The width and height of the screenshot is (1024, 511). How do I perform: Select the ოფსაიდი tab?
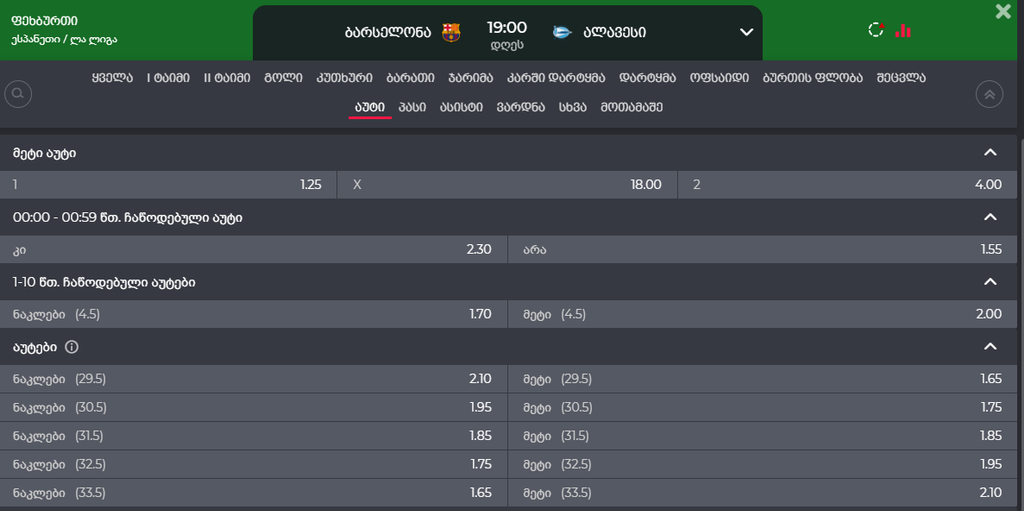tap(719, 78)
